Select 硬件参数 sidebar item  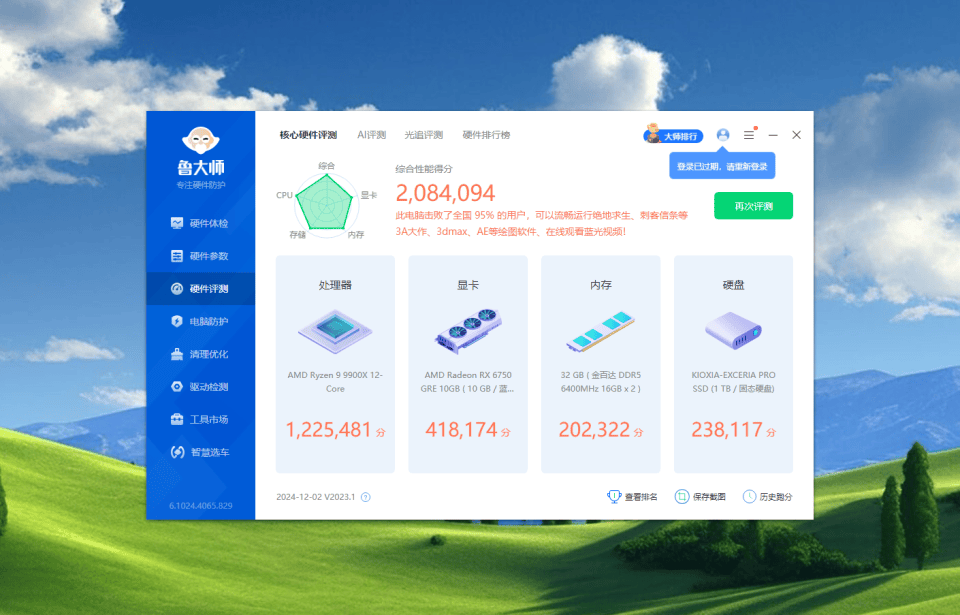200,256
